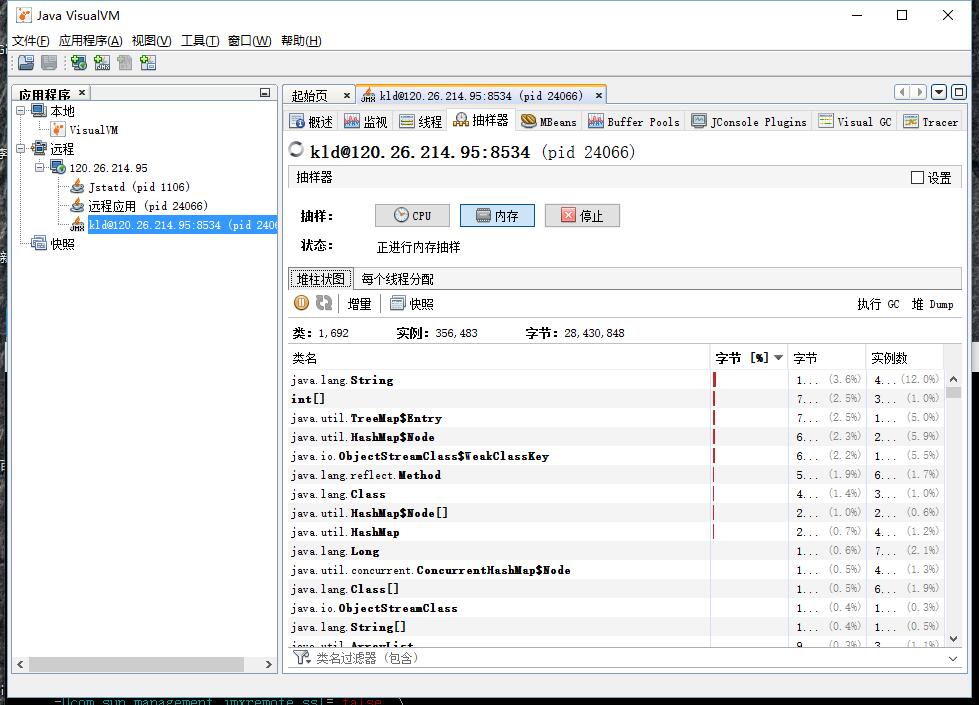Select the 抽样器 tab

pyautogui.click(x=481, y=121)
